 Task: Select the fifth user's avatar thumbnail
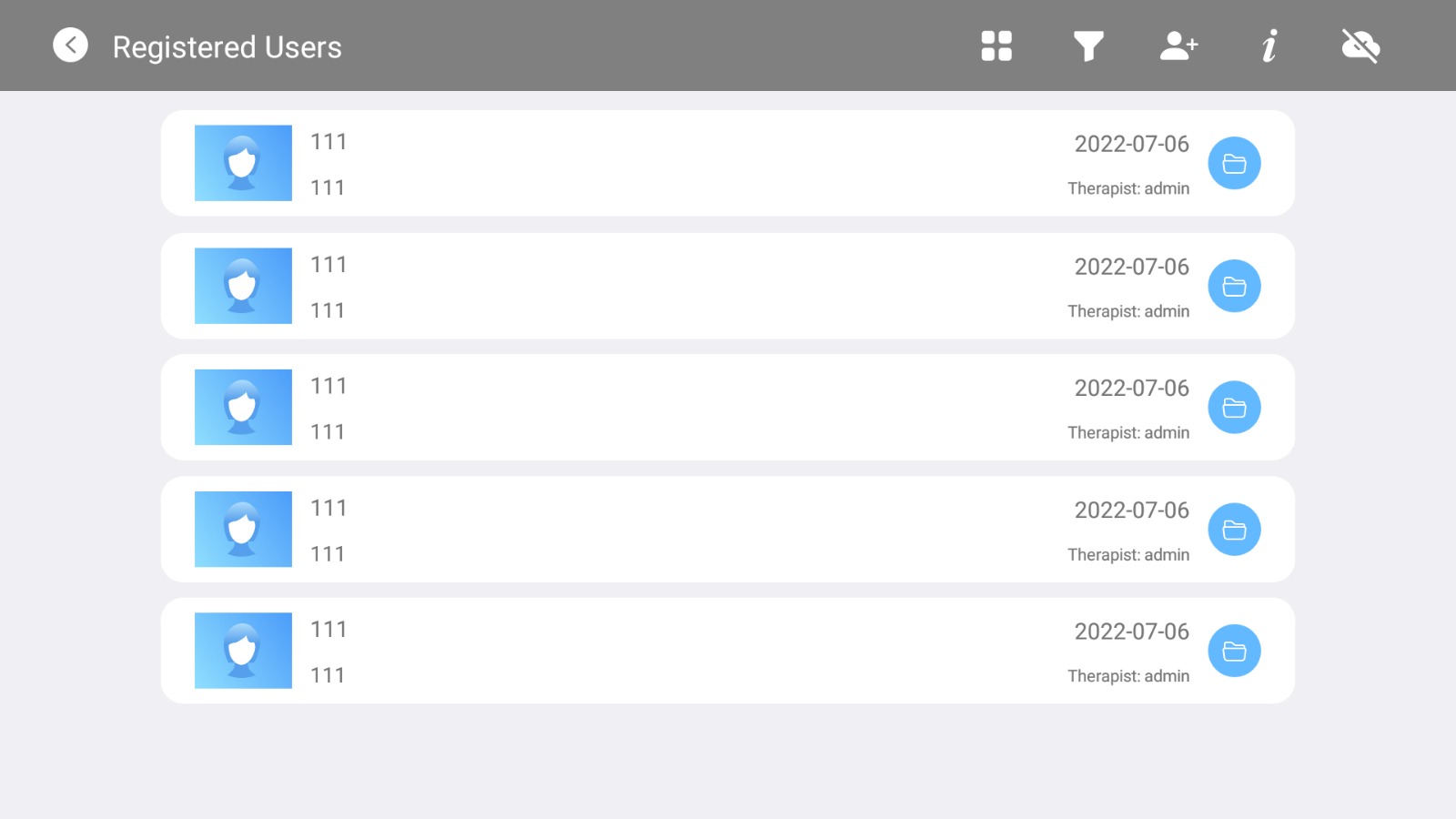243,651
